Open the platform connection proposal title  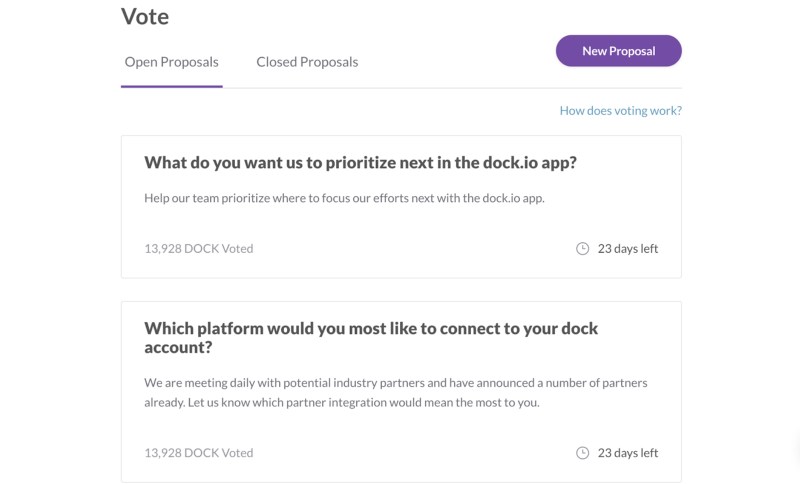coord(371,328)
